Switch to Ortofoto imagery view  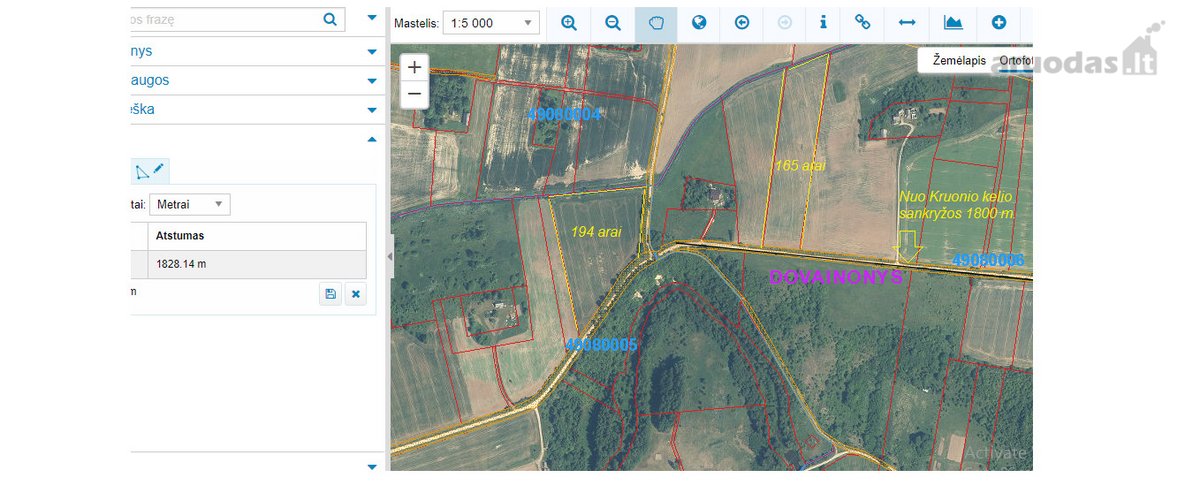point(1012,61)
